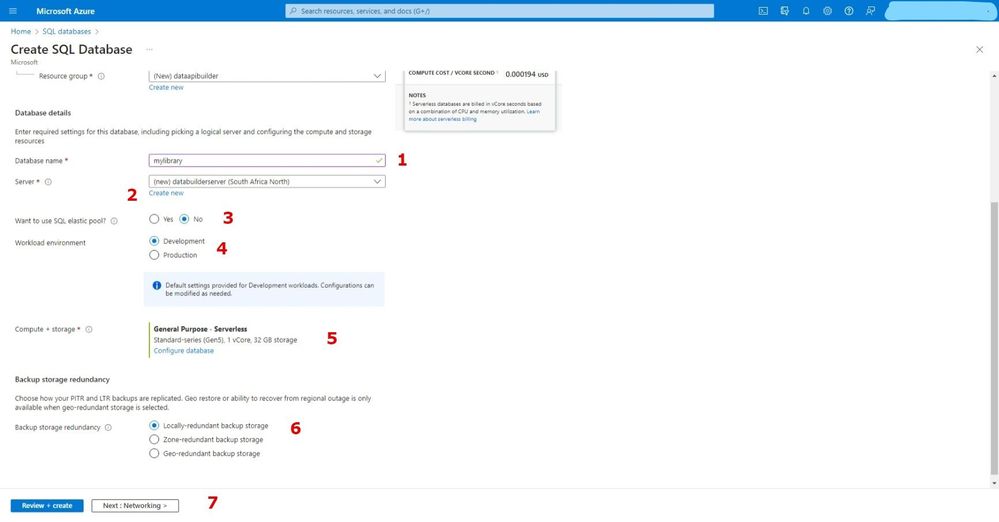Click Next: Networking button

[135, 505]
